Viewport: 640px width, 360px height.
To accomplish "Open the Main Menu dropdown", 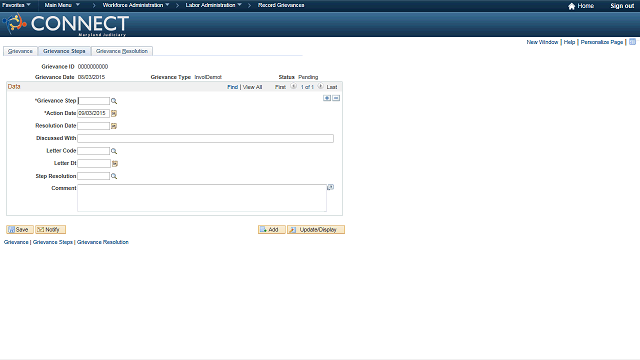I will 62,5.
